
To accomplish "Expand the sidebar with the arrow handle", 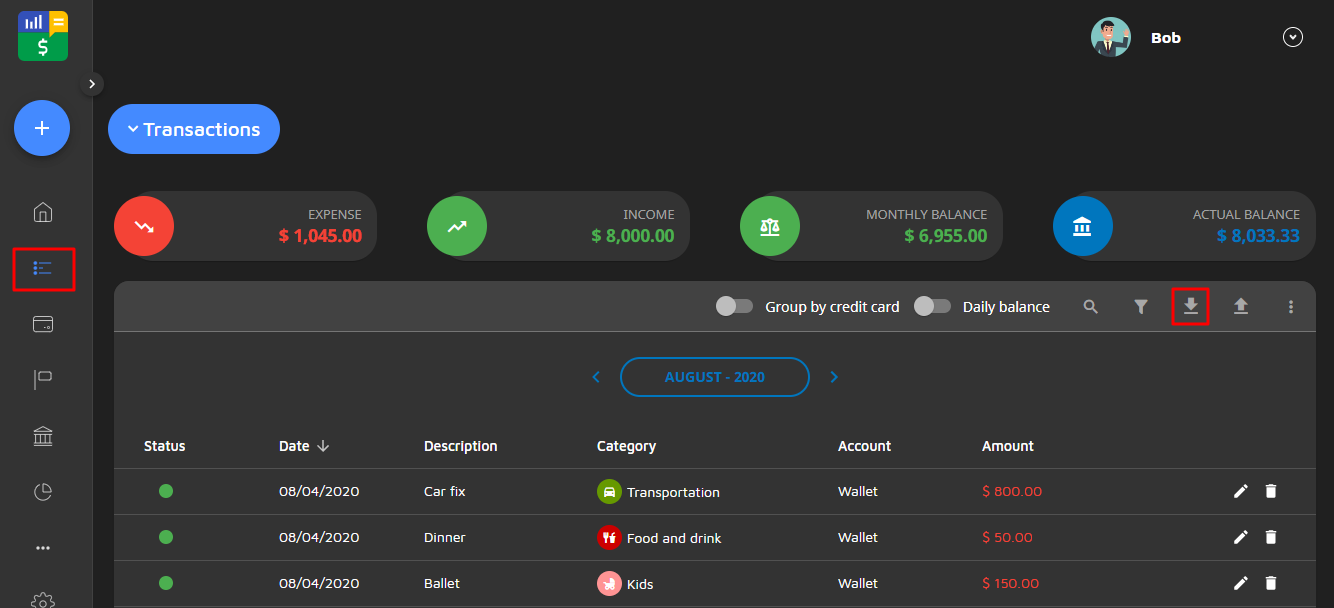I will (92, 84).
